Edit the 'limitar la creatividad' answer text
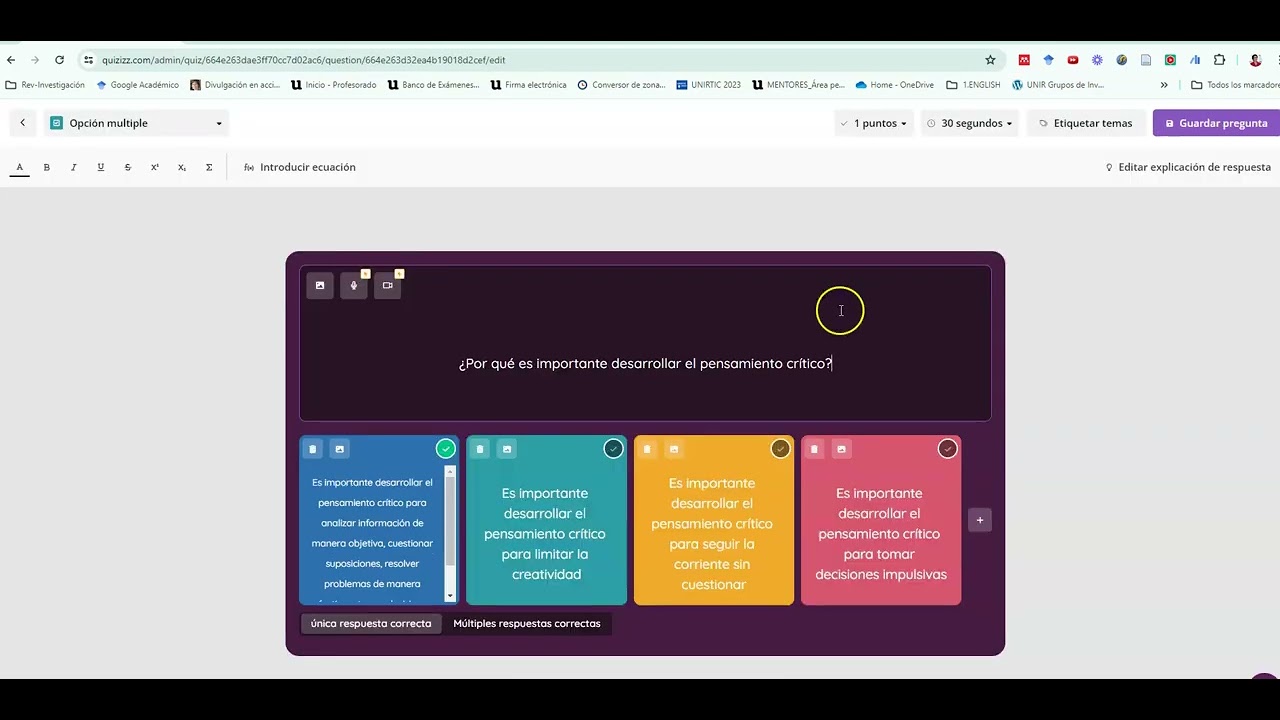This screenshot has height=720, width=1280. coord(545,534)
